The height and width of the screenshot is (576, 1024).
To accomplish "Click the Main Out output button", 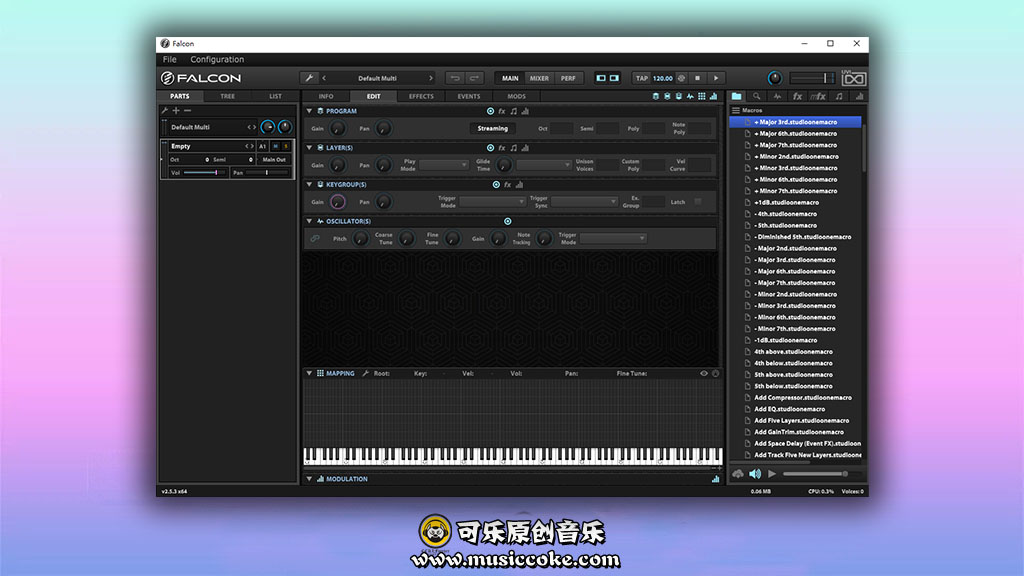I will [274, 160].
